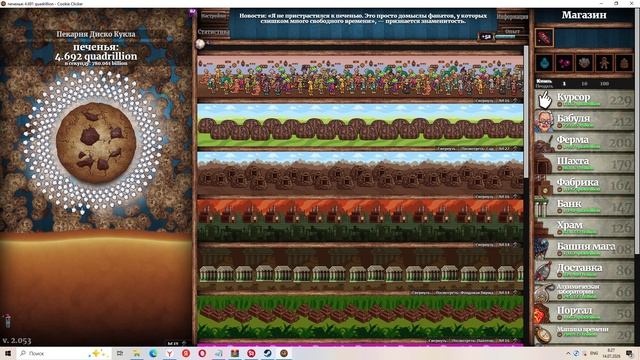Open the Информация info menu

pyautogui.click(x=512, y=17)
